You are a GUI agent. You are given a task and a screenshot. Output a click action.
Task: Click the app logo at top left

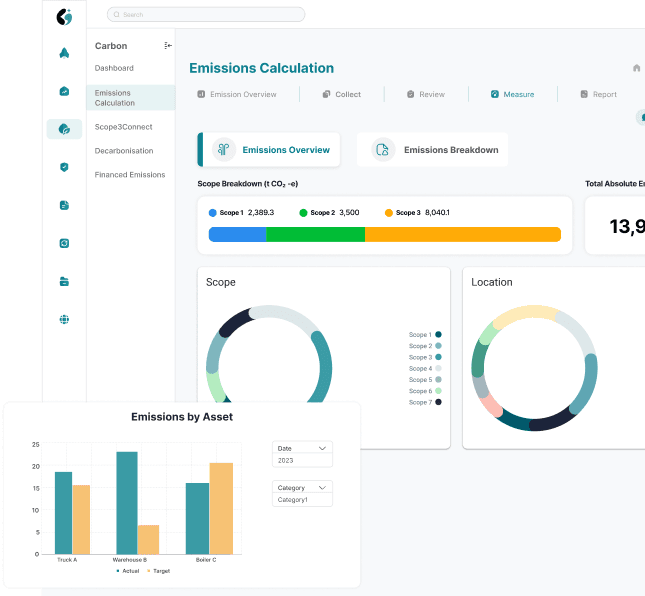64,16
